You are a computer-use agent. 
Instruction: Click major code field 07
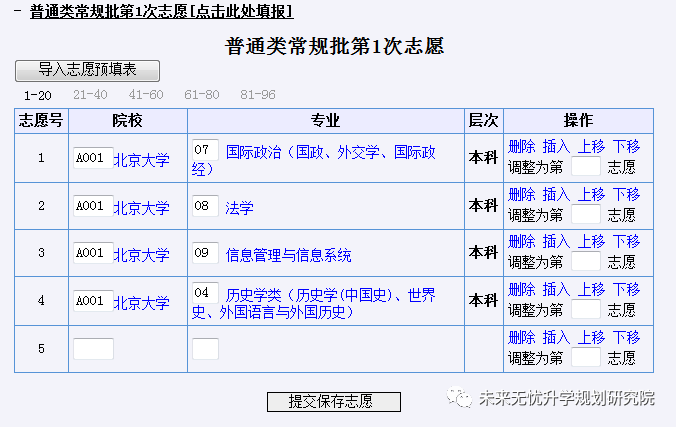pyautogui.click(x=205, y=150)
